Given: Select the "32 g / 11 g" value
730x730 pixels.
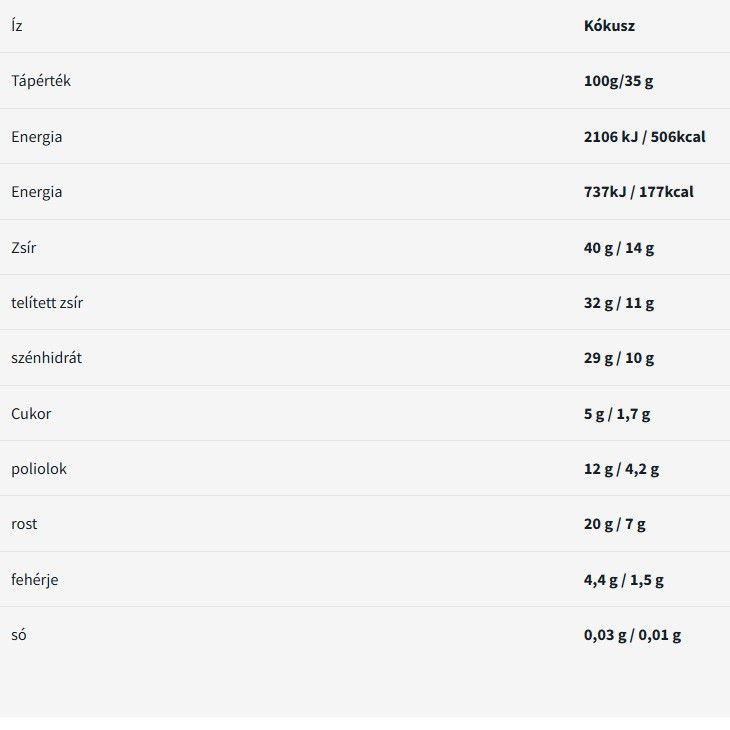Looking at the screenshot, I should pyautogui.click(x=619, y=302).
